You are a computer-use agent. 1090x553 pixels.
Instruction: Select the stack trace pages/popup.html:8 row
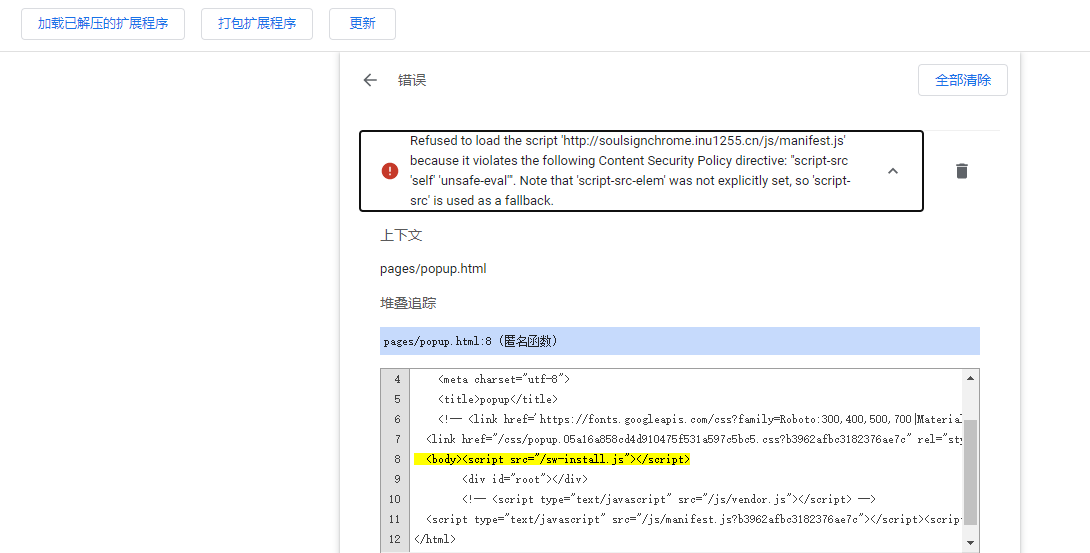pyautogui.click(x=680, y=341)
